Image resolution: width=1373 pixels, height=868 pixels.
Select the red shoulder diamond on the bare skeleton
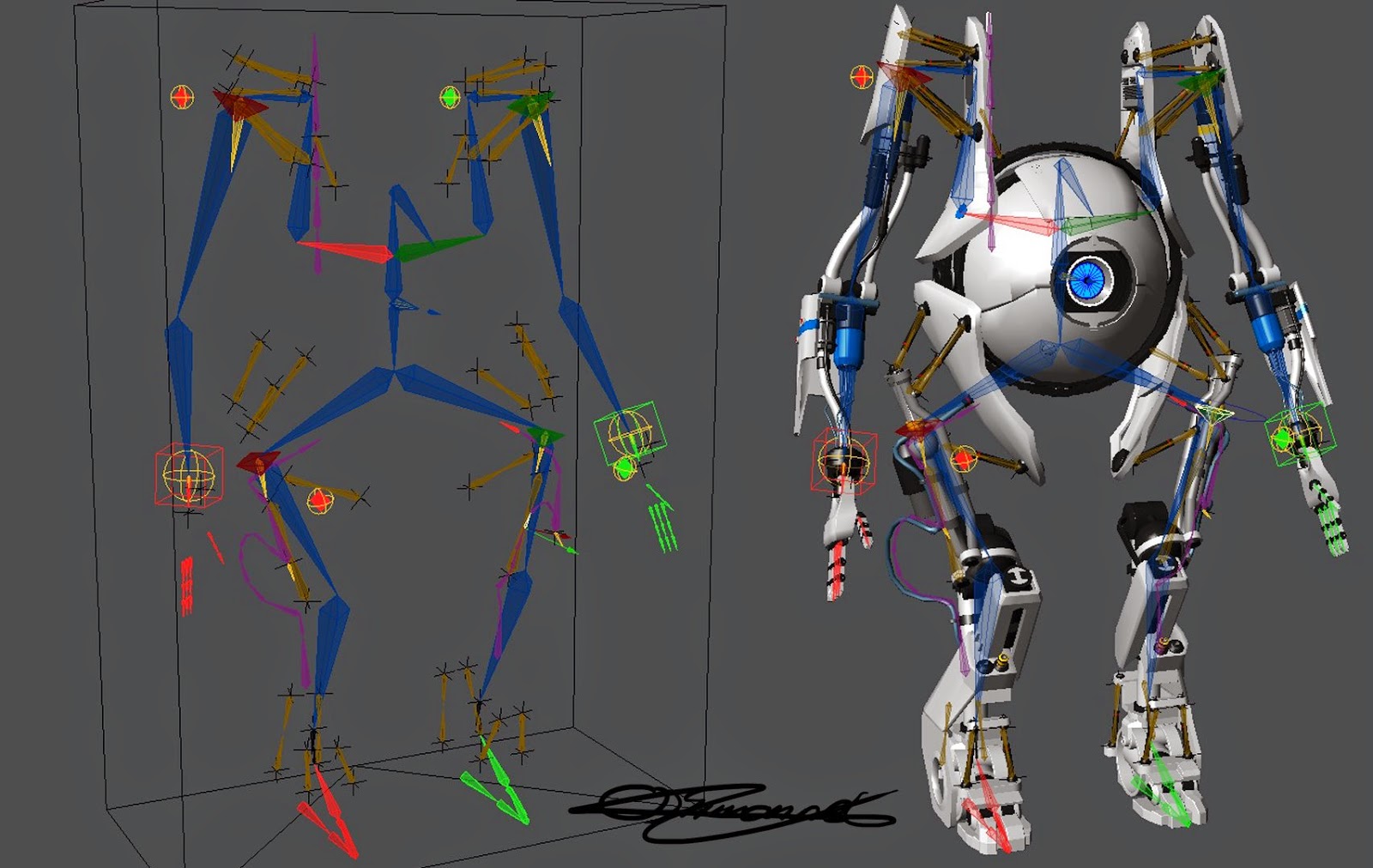(240, 105)
